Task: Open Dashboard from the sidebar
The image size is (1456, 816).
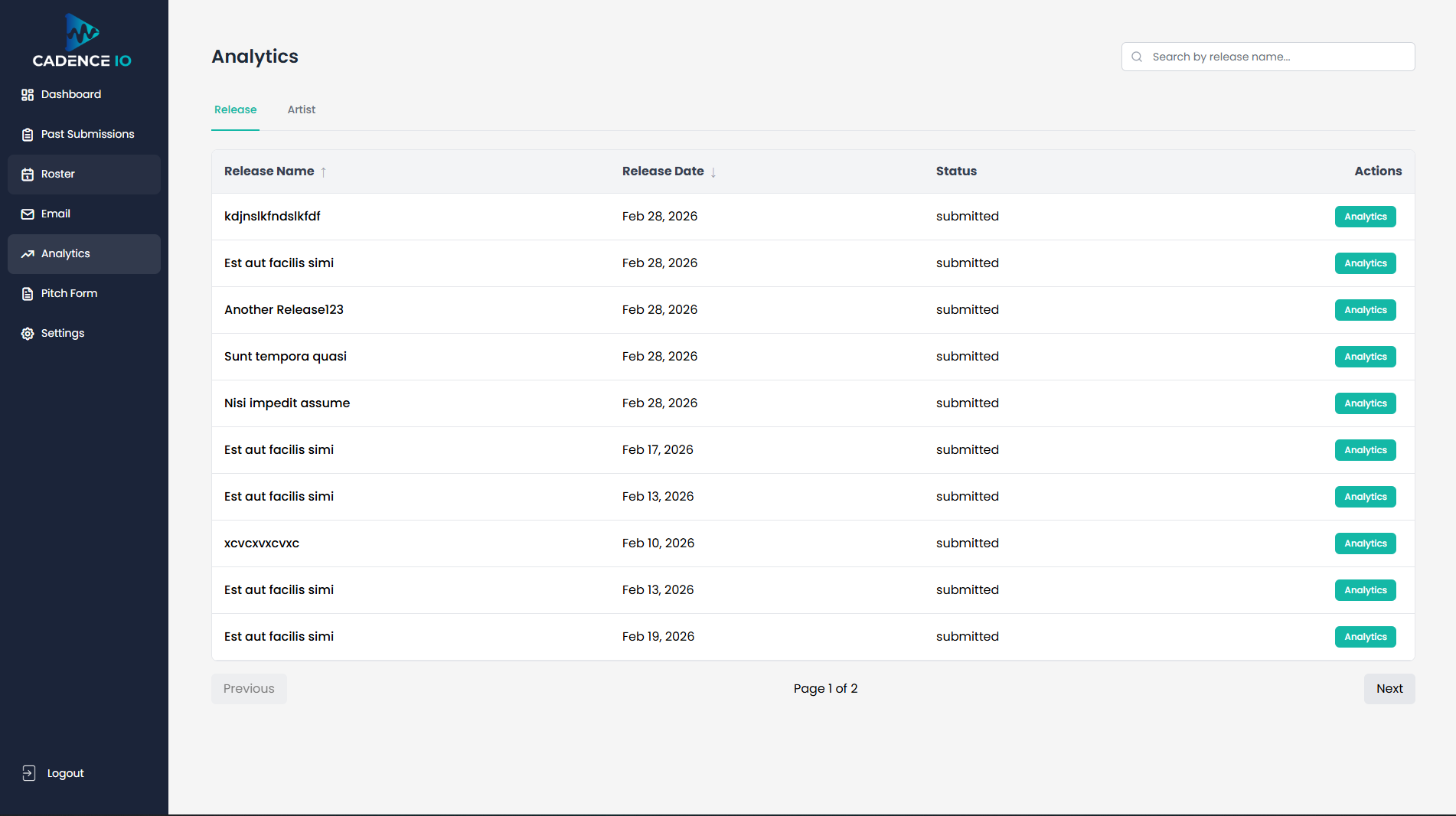Action: click(84, 95)
